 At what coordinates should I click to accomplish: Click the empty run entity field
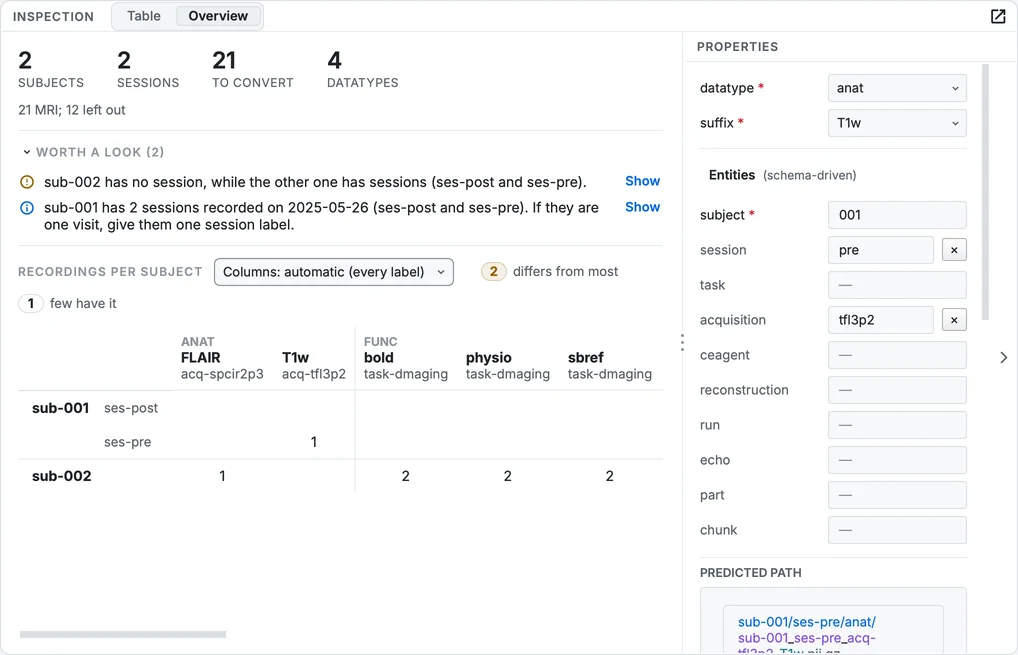897,425
